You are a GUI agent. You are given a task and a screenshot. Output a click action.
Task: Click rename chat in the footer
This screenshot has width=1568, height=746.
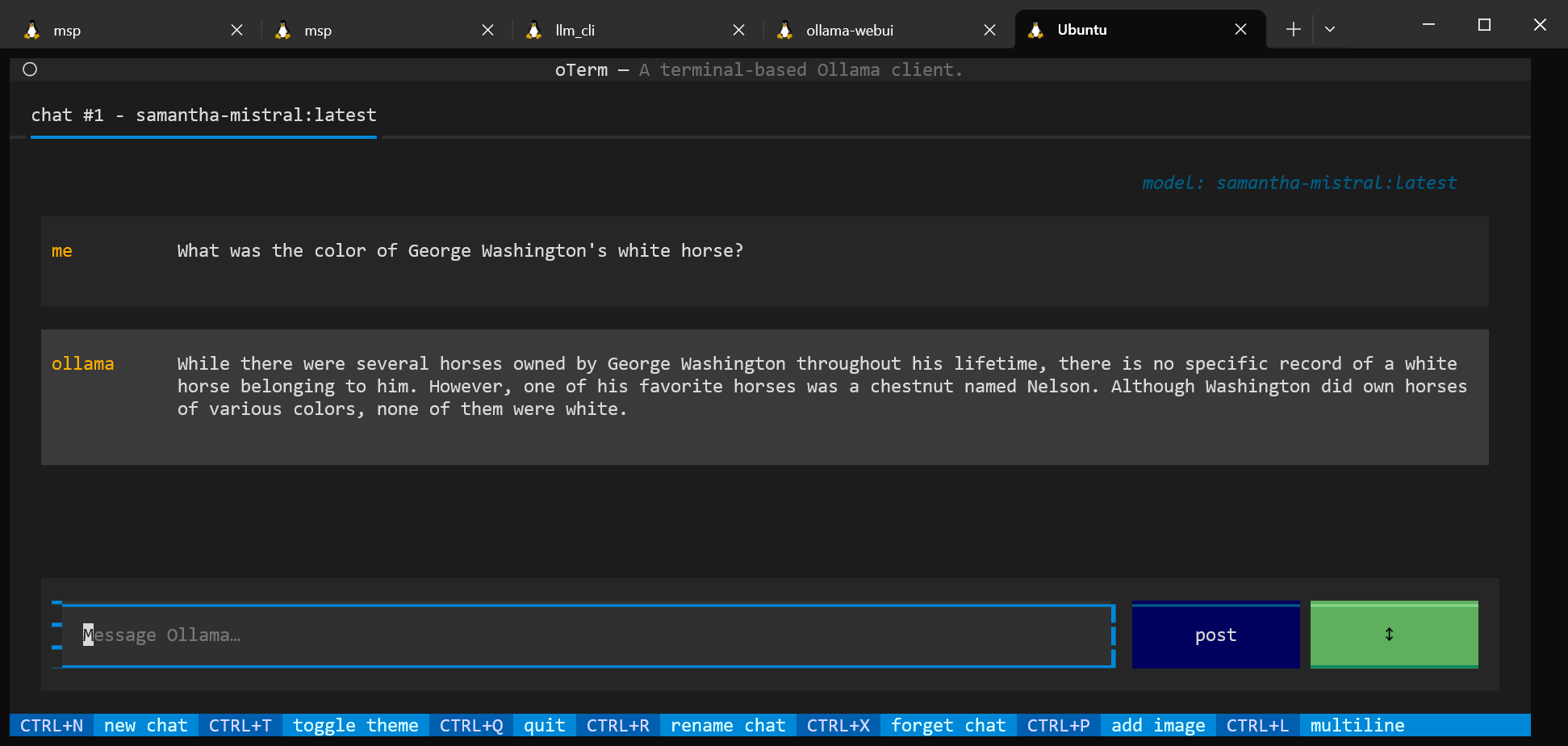[727, 725]
